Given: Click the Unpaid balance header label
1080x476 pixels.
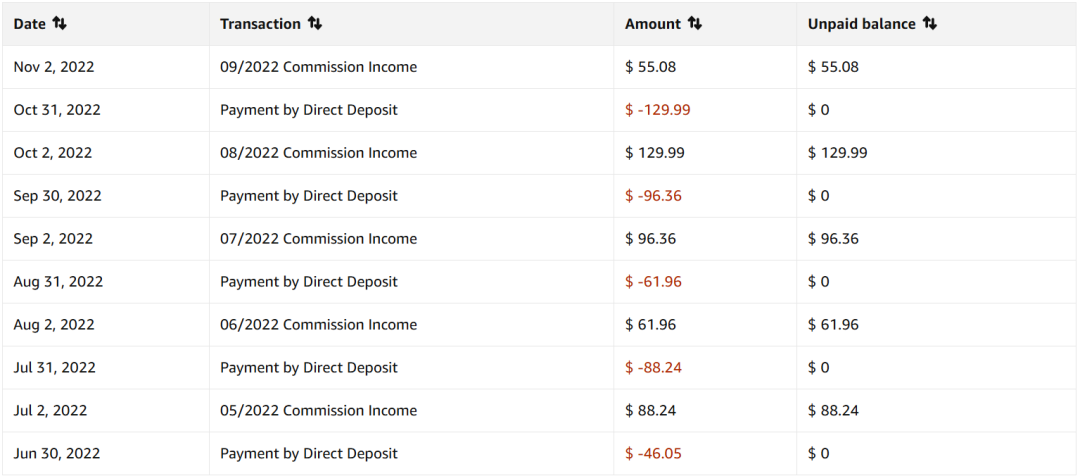Looking at the screenshot, I should point(861,23).
